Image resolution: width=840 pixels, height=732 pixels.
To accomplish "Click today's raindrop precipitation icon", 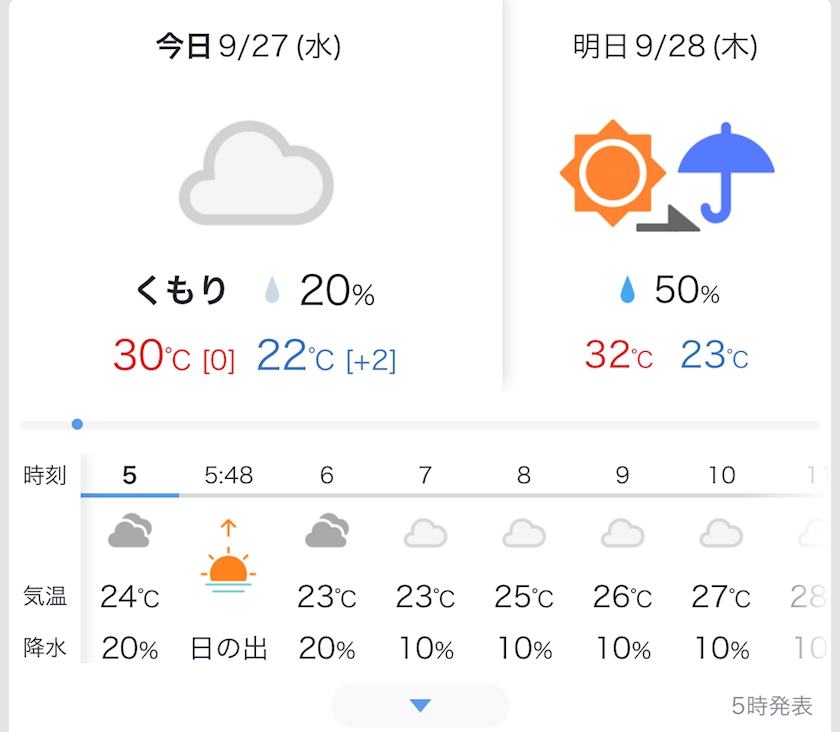I will click(x=271, y=291).
